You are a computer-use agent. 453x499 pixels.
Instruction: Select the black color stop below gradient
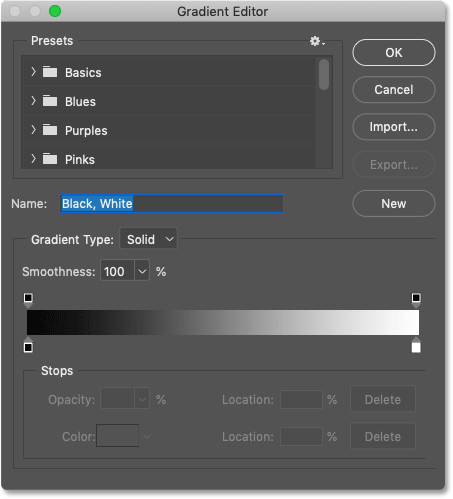click(28, 345)
